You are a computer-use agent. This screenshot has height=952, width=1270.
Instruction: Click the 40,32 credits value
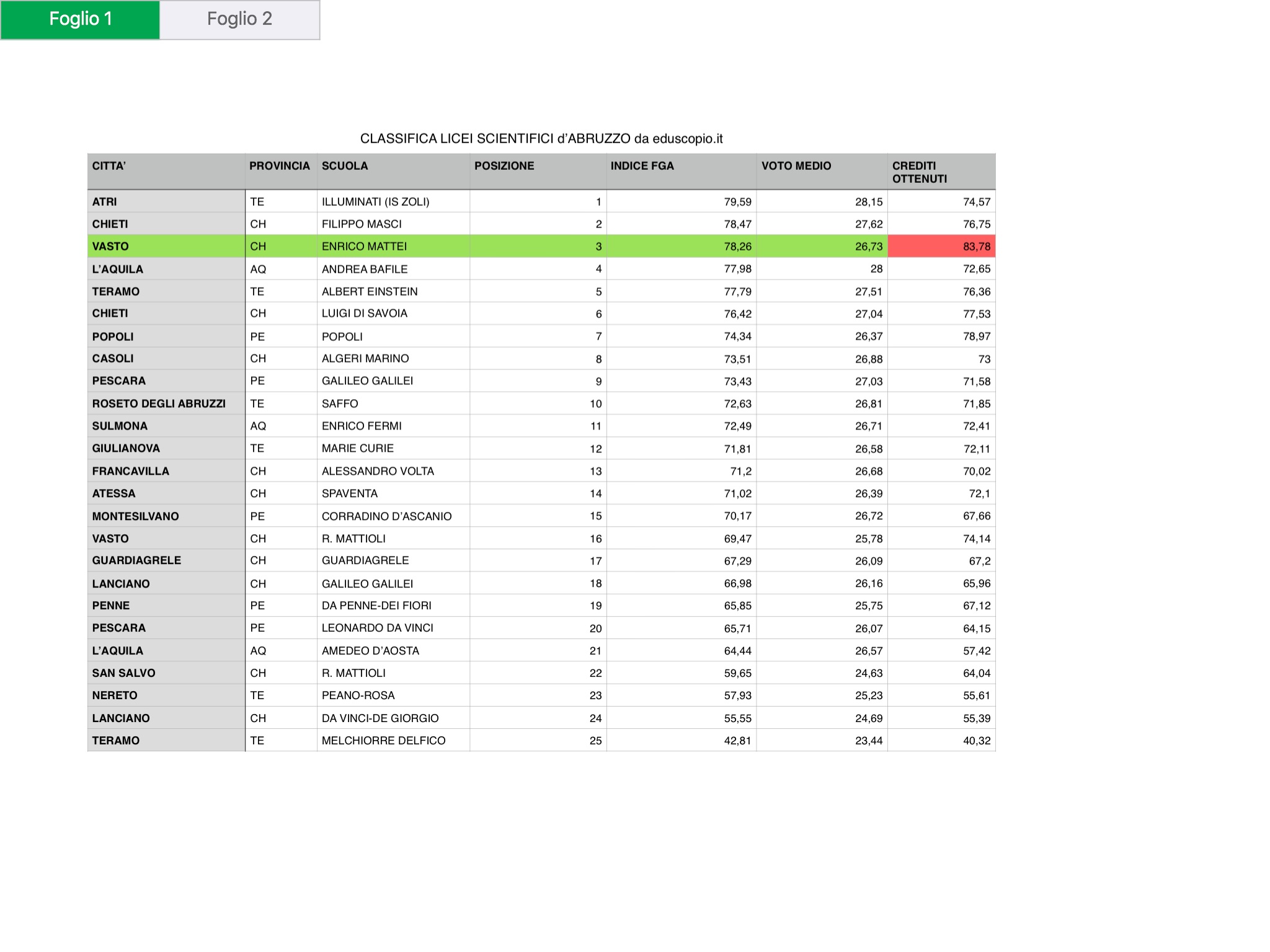941,740
